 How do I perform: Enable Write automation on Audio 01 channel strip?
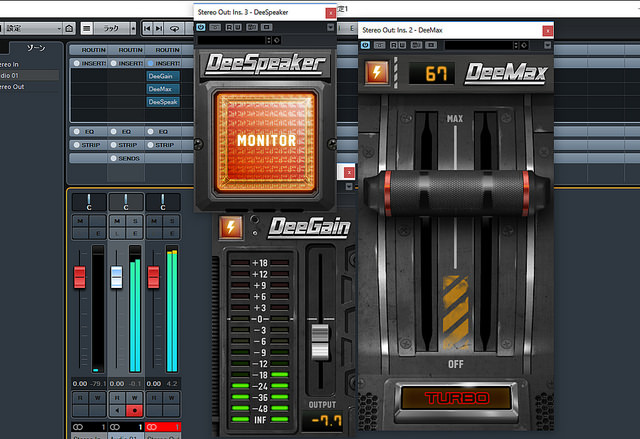click(135, 398)
